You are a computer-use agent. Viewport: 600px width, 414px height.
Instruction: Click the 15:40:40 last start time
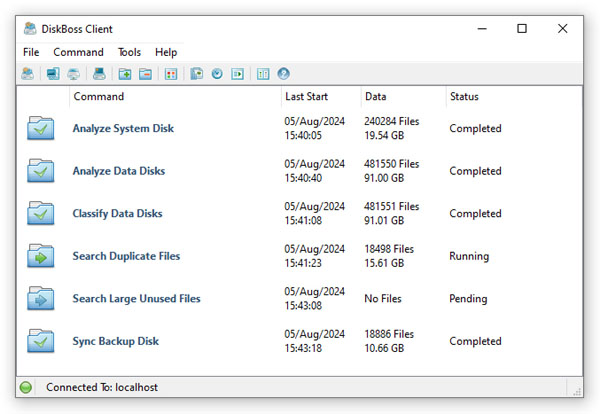(303, 178)
